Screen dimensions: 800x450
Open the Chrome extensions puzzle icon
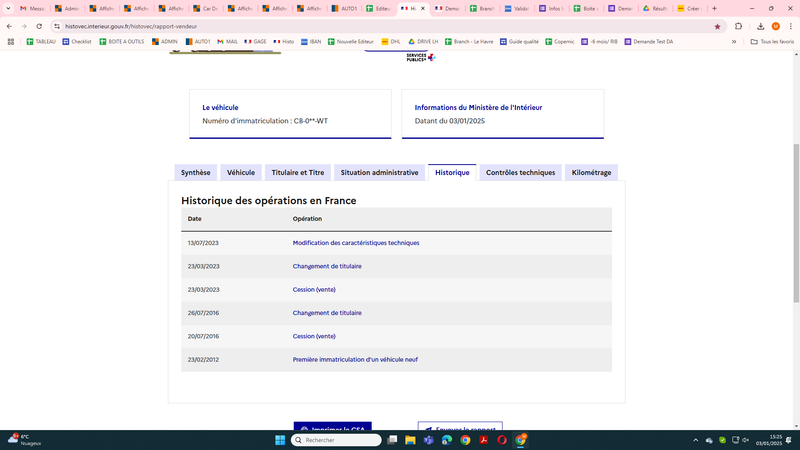[x=738, y=26]
